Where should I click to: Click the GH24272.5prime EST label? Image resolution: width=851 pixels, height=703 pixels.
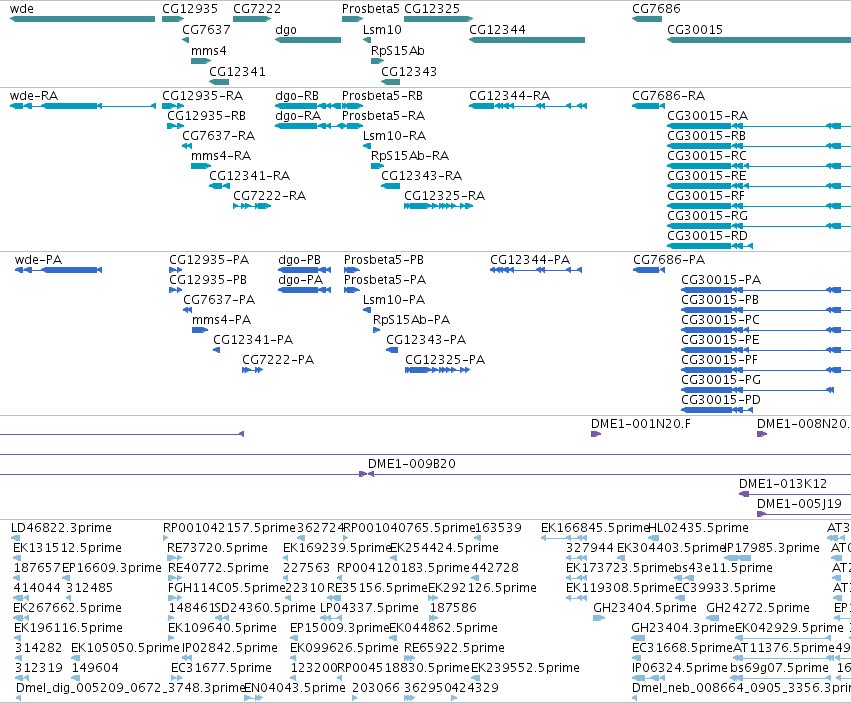coord(758,608)
